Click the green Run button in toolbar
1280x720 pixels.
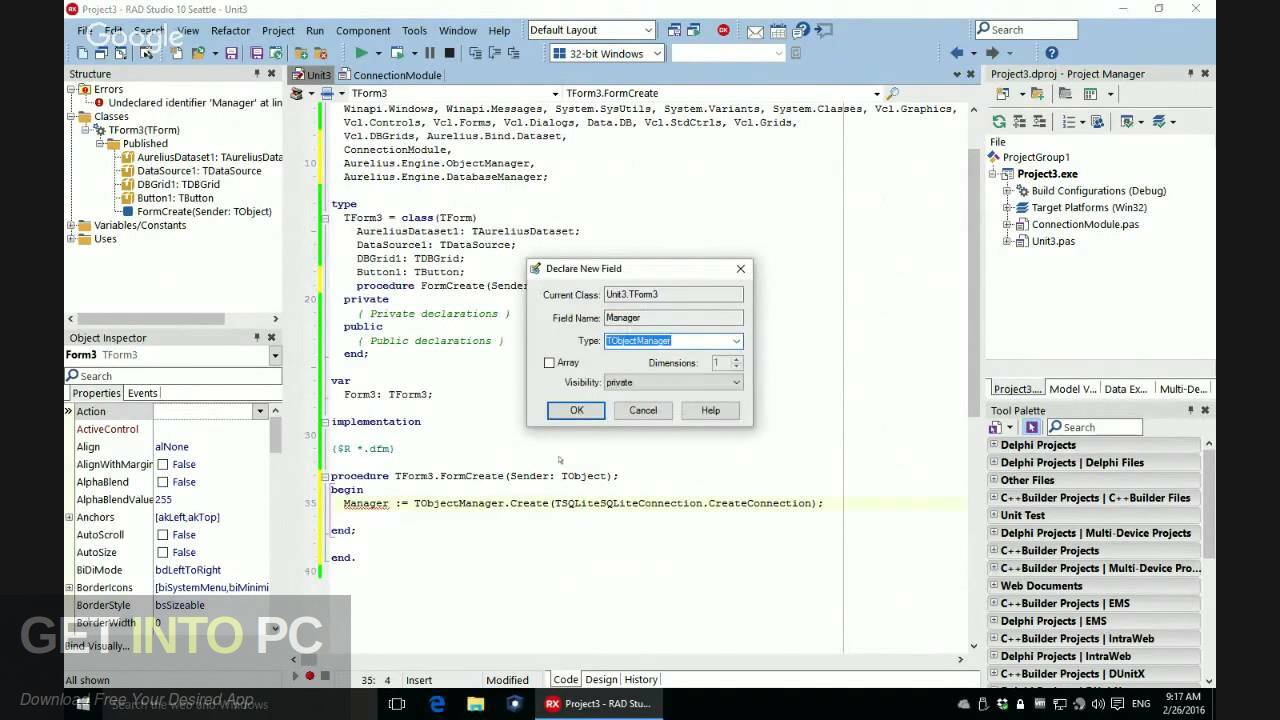click(x=361, y=53)
